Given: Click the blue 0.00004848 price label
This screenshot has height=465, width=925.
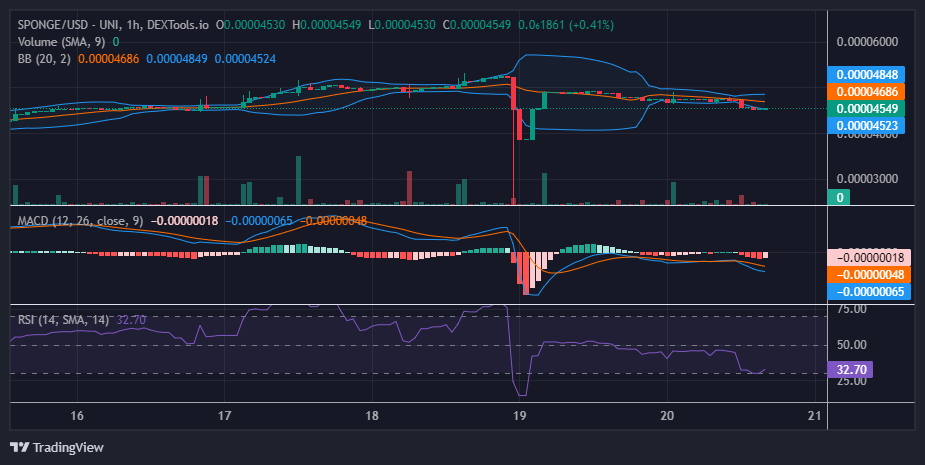Looking at the screenshot, I should tap(866, 74).
